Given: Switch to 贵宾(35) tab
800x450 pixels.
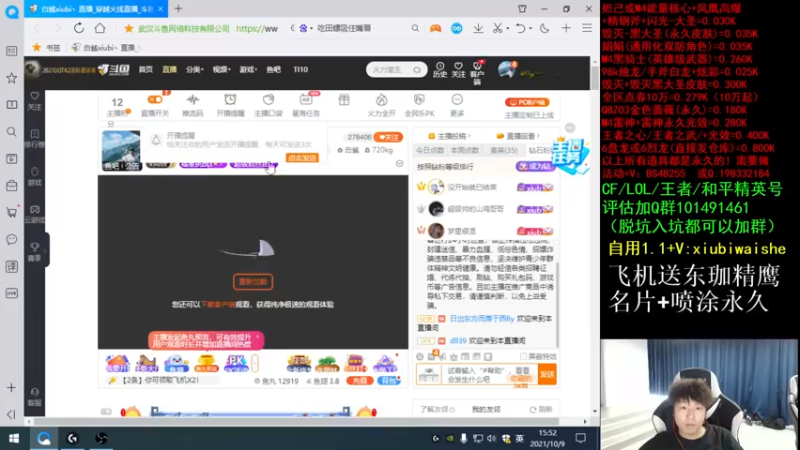Looking at the screenshot, I should coord(504,151).
